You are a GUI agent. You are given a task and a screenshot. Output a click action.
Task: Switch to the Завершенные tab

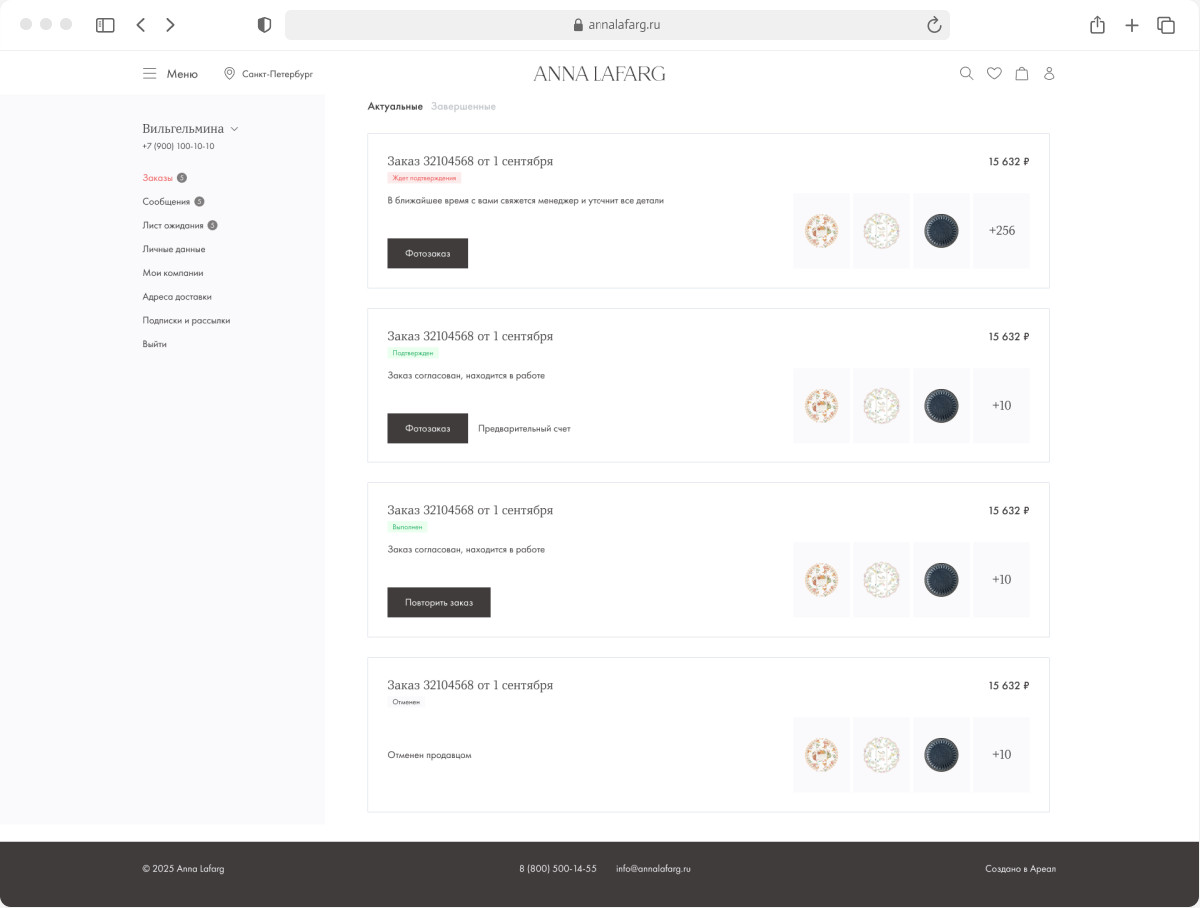[x=463, y=106]
